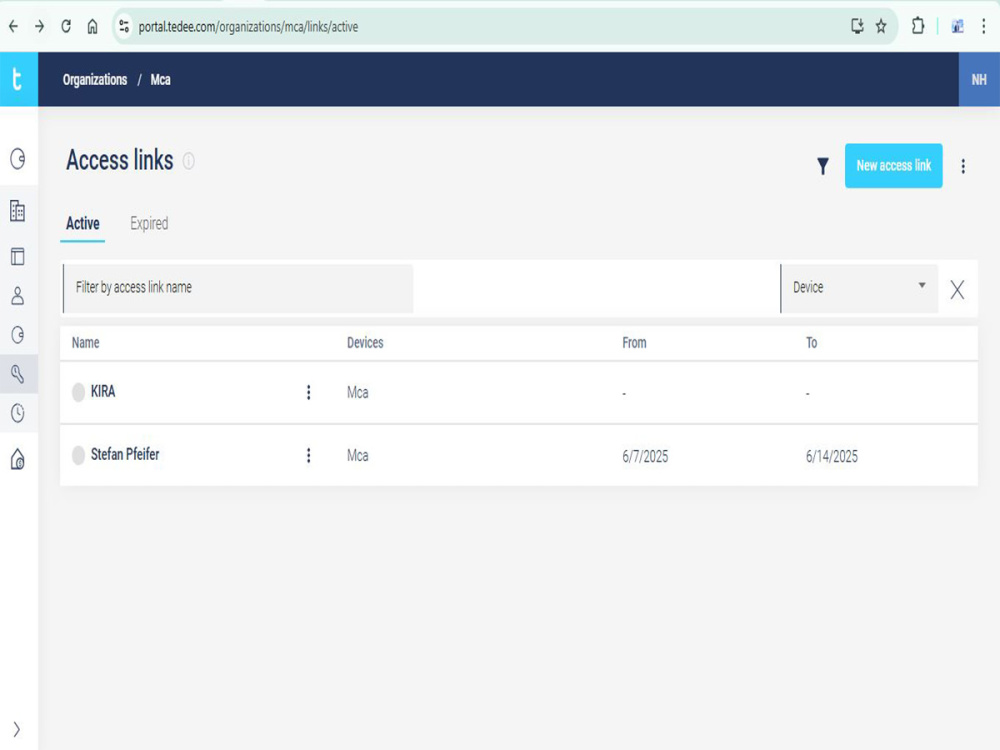1000x750 pixels.
Task: Click the New access link button
Action: (893, 166)
